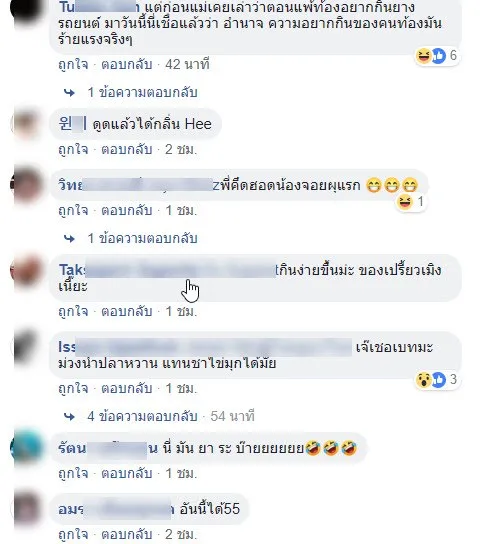Screen dimensions: 493x544
Task: Open reactions on the 42 นาที comment
Action: tap(437, 56)
